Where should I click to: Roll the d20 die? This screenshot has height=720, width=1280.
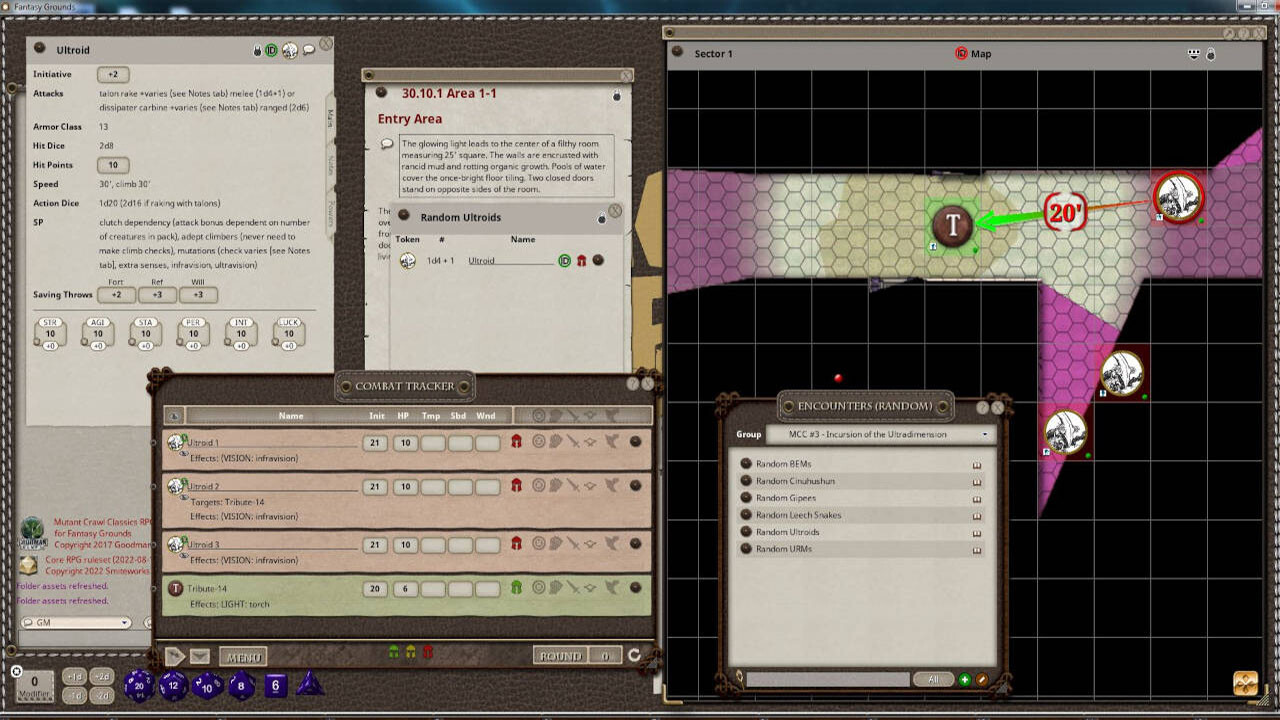coord(138,686)
